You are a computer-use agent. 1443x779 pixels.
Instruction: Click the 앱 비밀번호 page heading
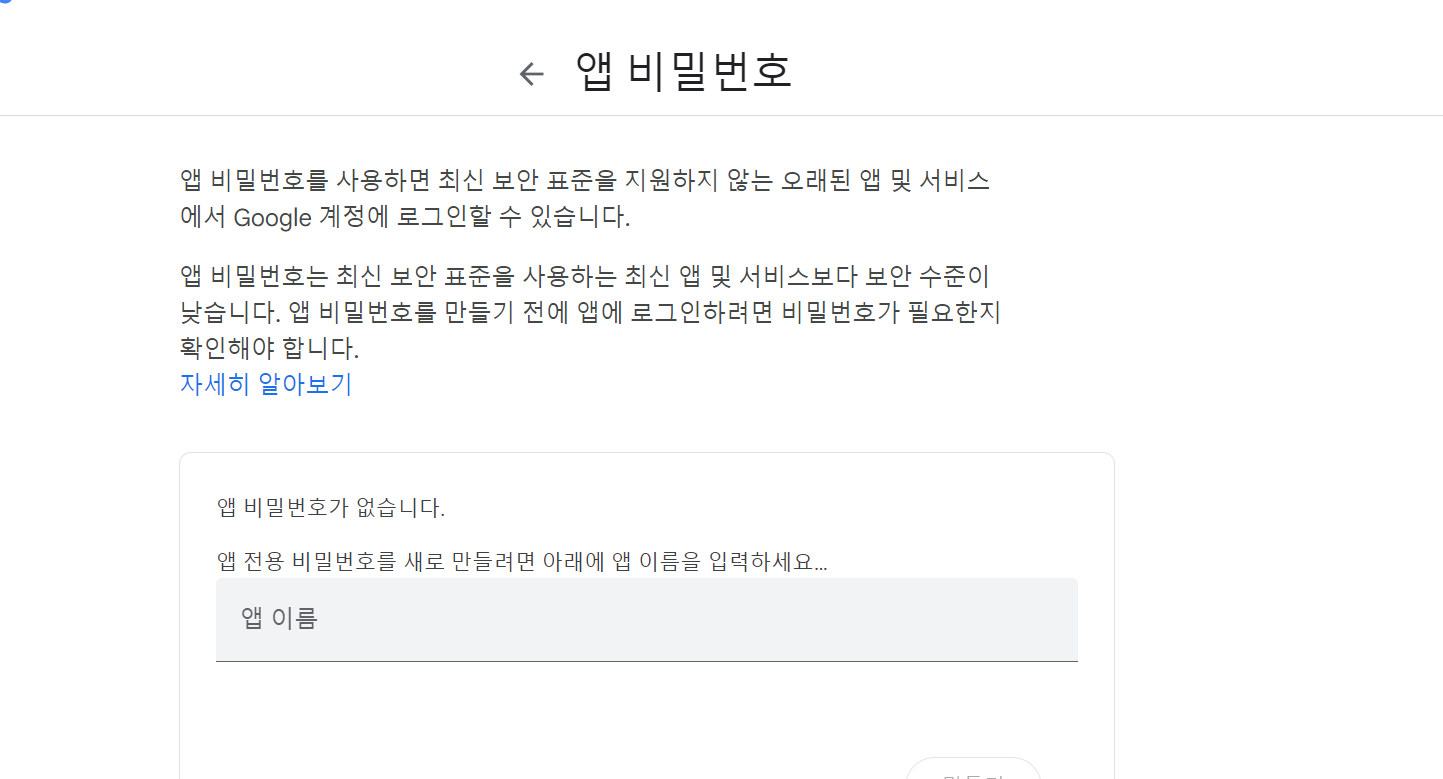pos(684,72)
